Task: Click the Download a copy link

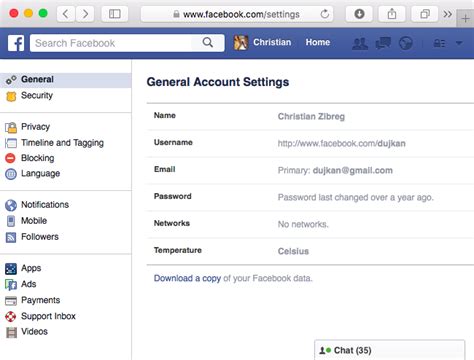Action: (187, 278)
